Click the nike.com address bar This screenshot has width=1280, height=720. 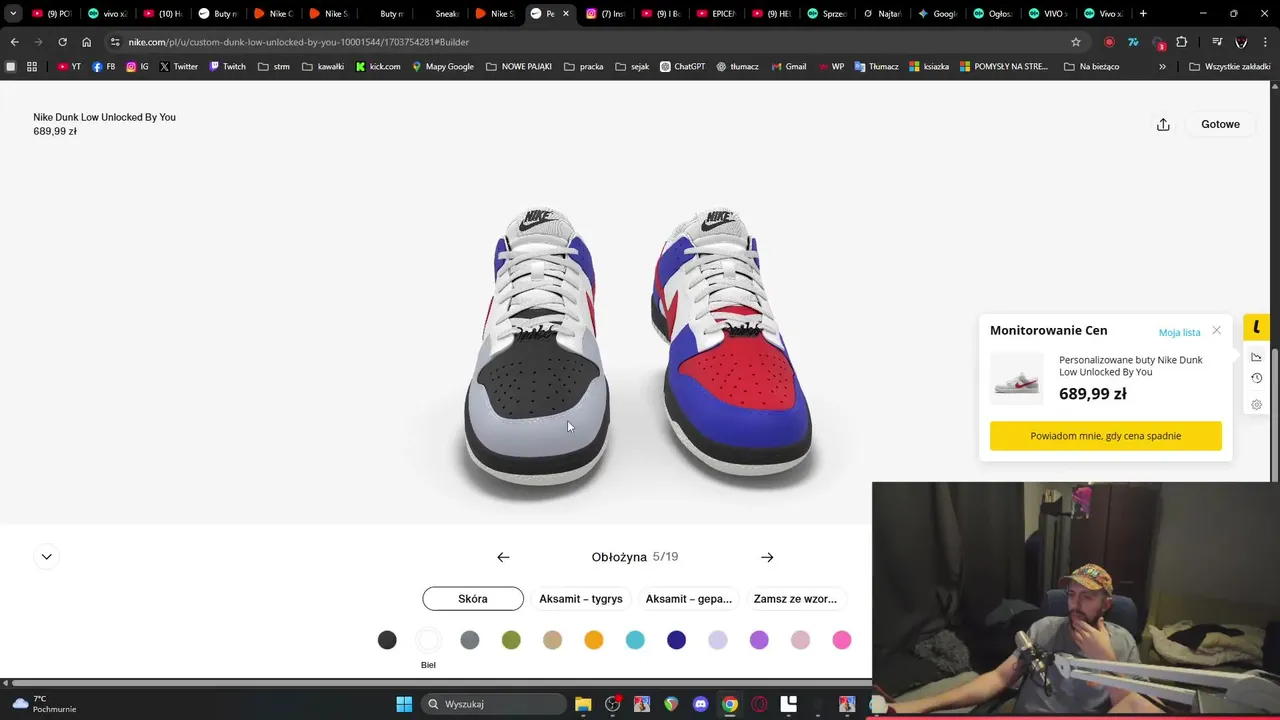coord(590,42)
